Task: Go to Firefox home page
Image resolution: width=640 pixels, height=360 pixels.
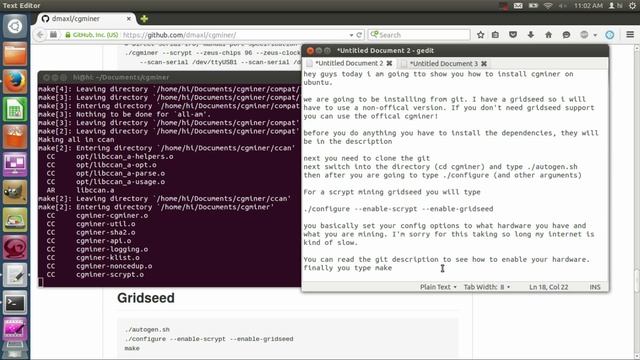Action: pyautogui.click(x=549, y=35)
